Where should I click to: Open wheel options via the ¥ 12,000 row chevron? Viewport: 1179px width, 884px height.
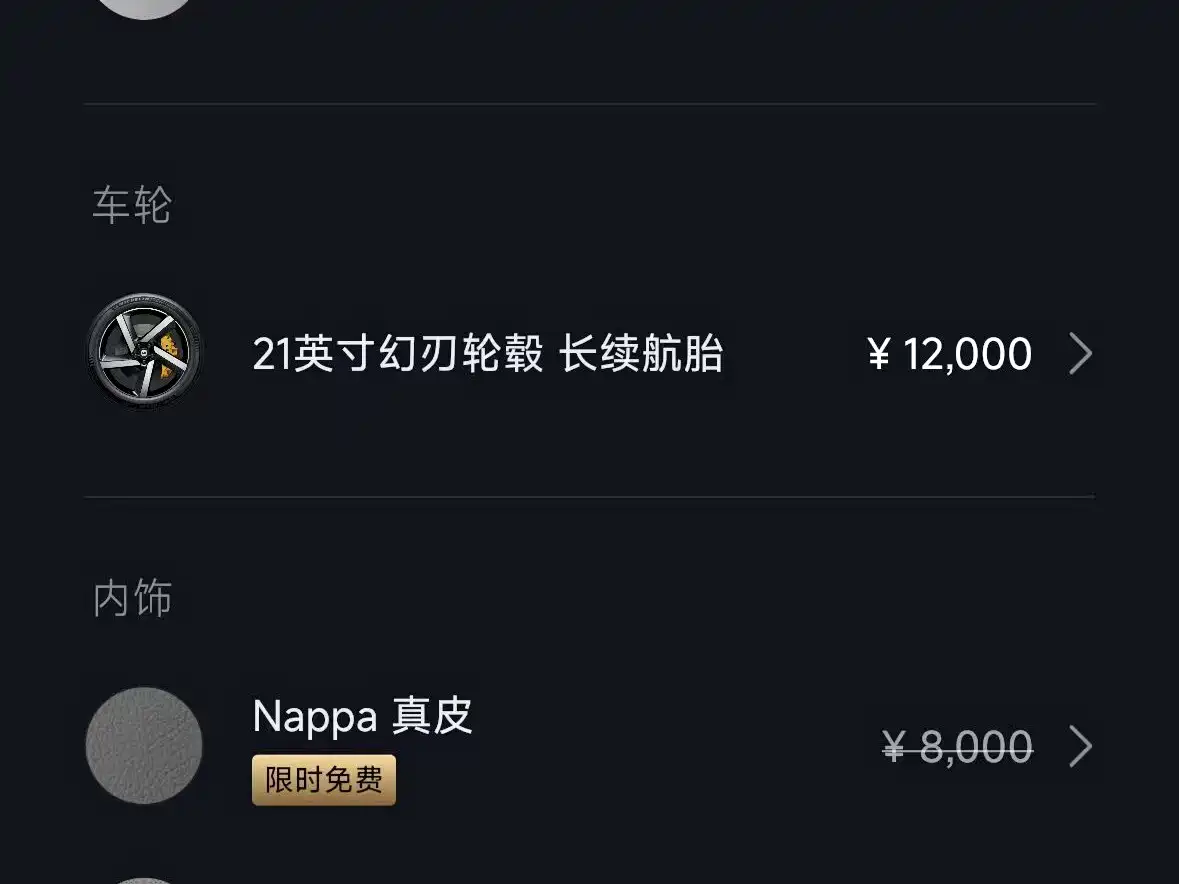[1080, 354]
